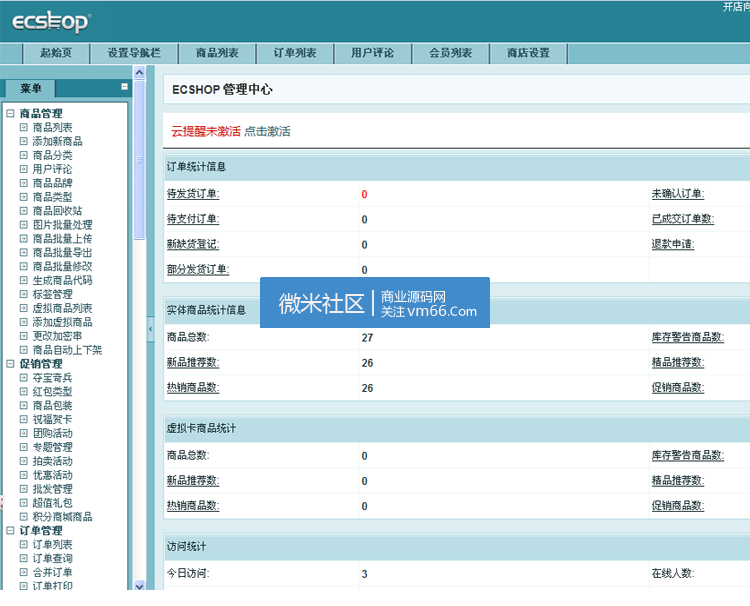Click the icon next to 红包类型

click(x=23, y=391)
